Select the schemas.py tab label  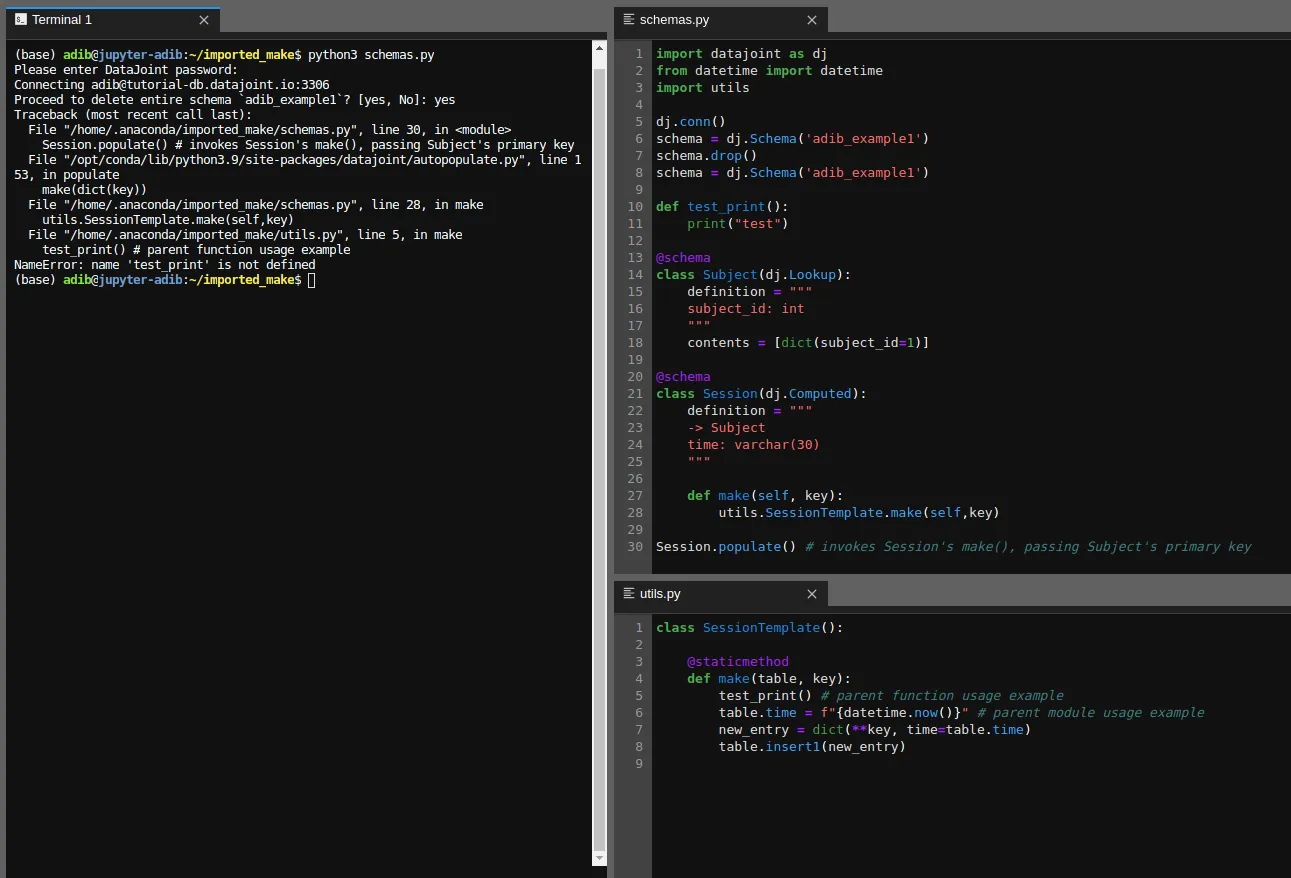pyautogui.click(x=674, y=20)
